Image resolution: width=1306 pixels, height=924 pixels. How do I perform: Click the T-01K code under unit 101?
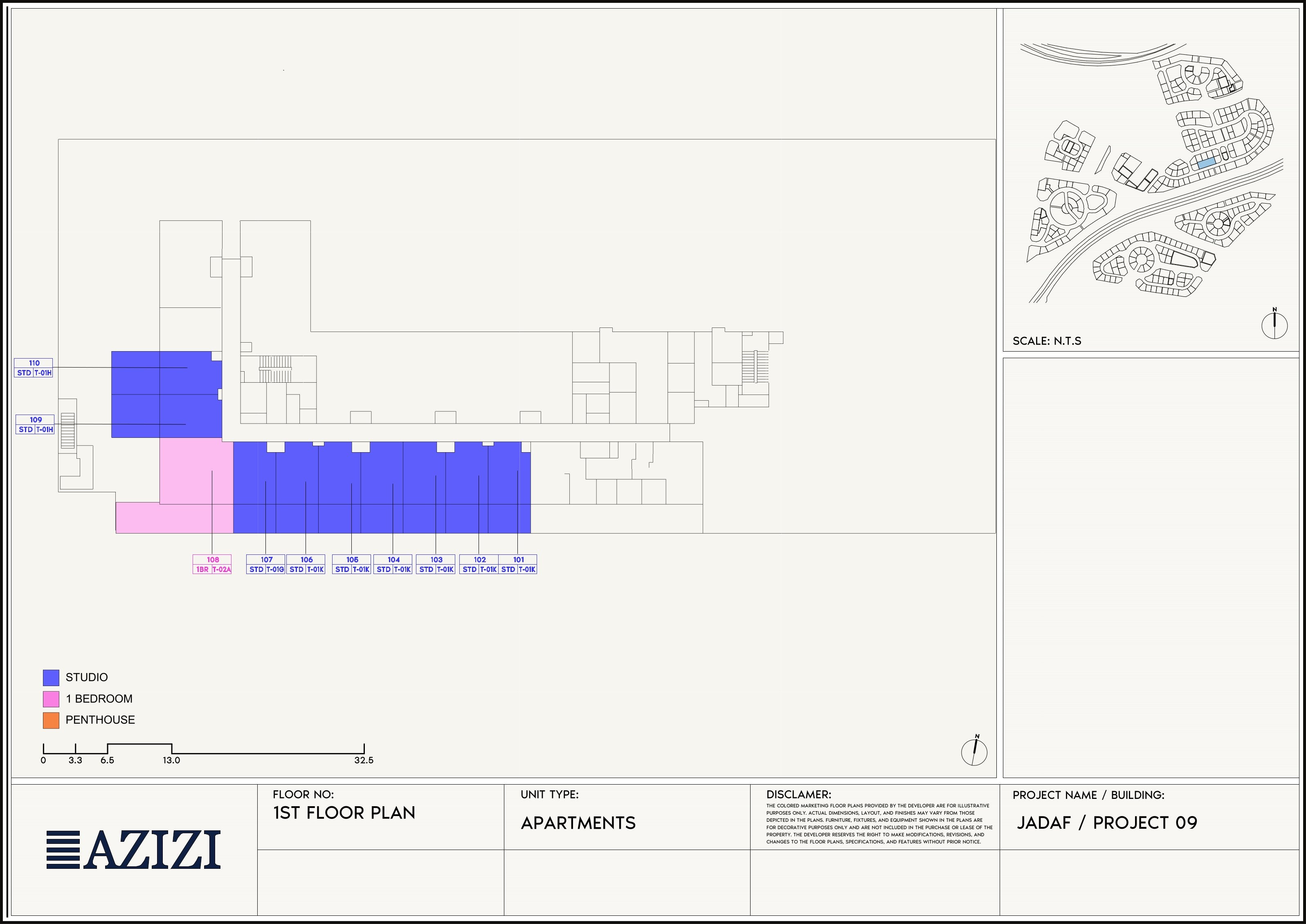point(527,570)
